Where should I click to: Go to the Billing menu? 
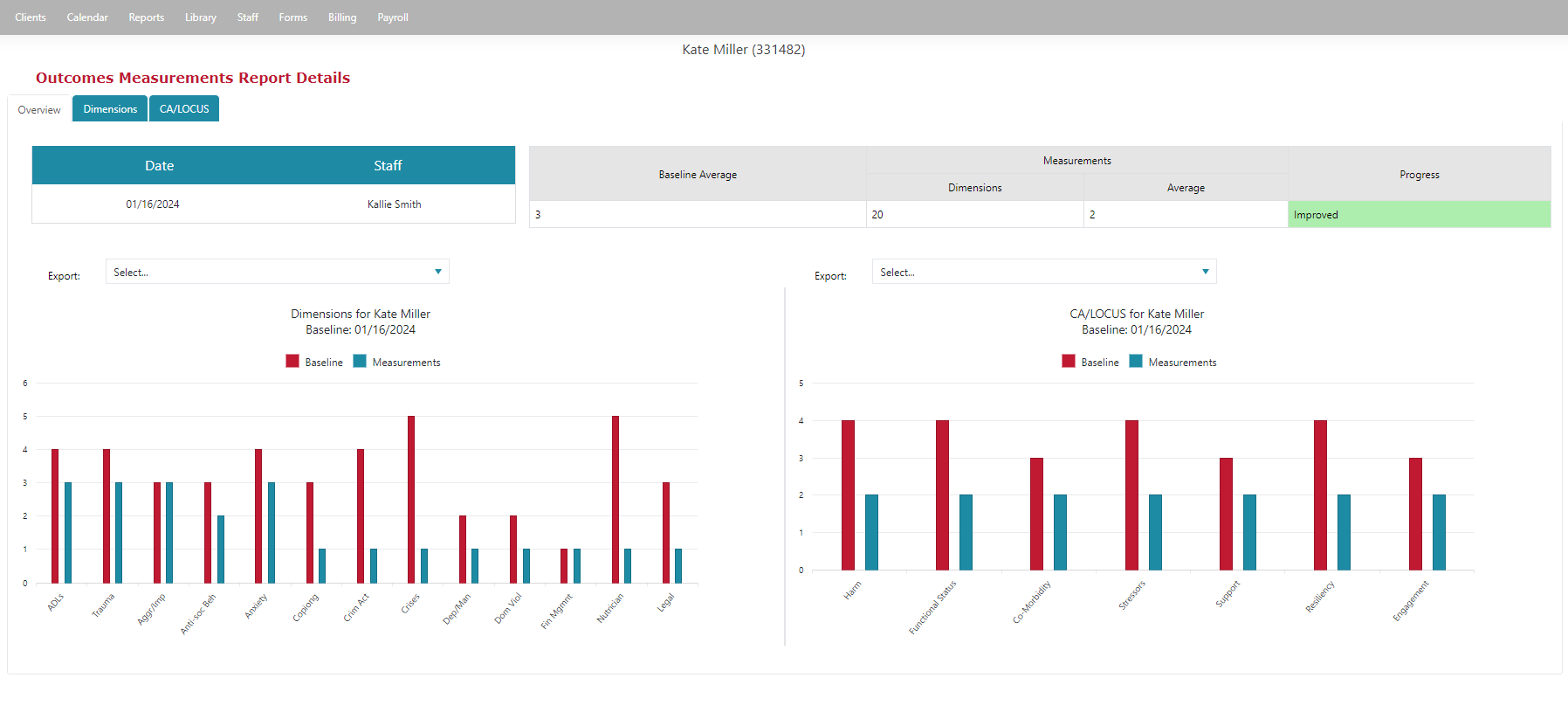click(x=342, y=17)
